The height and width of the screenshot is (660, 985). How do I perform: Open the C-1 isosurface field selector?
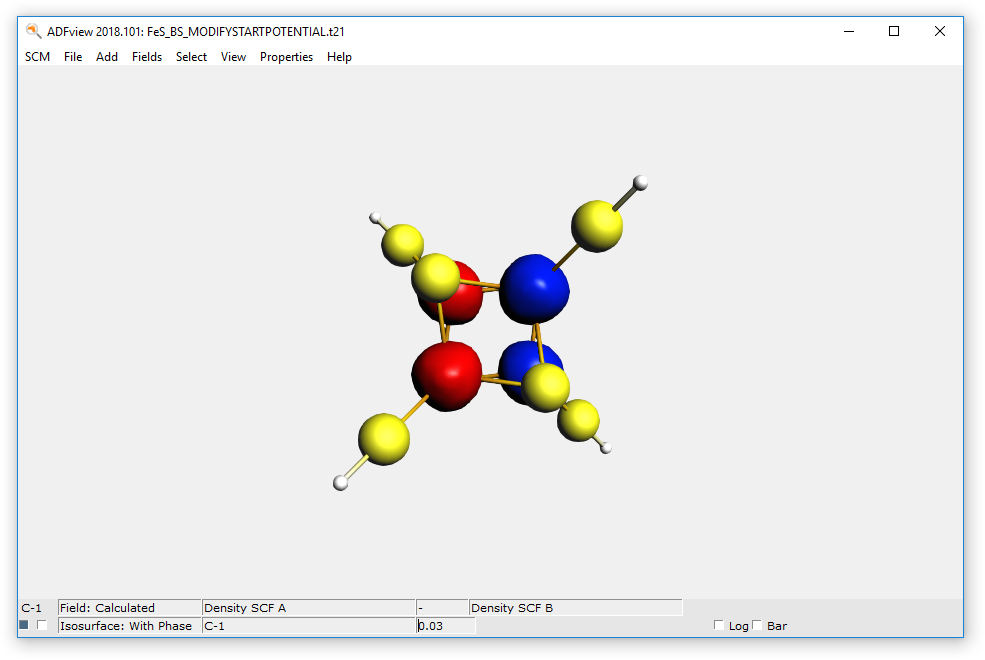(308, 626)
